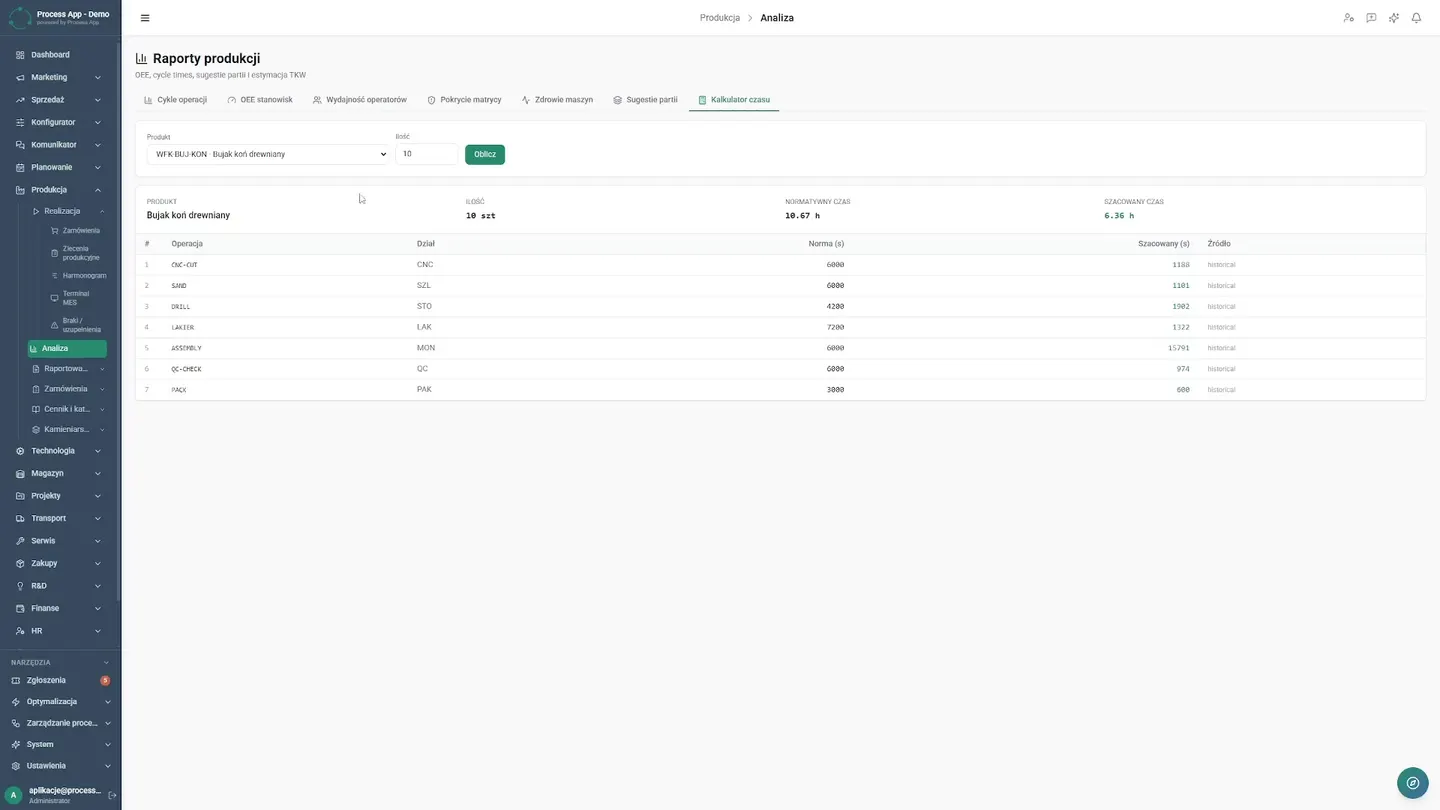The image size is (1440, 810).
Task: Click the QC-CHECK operation cell
Action: 186,369
